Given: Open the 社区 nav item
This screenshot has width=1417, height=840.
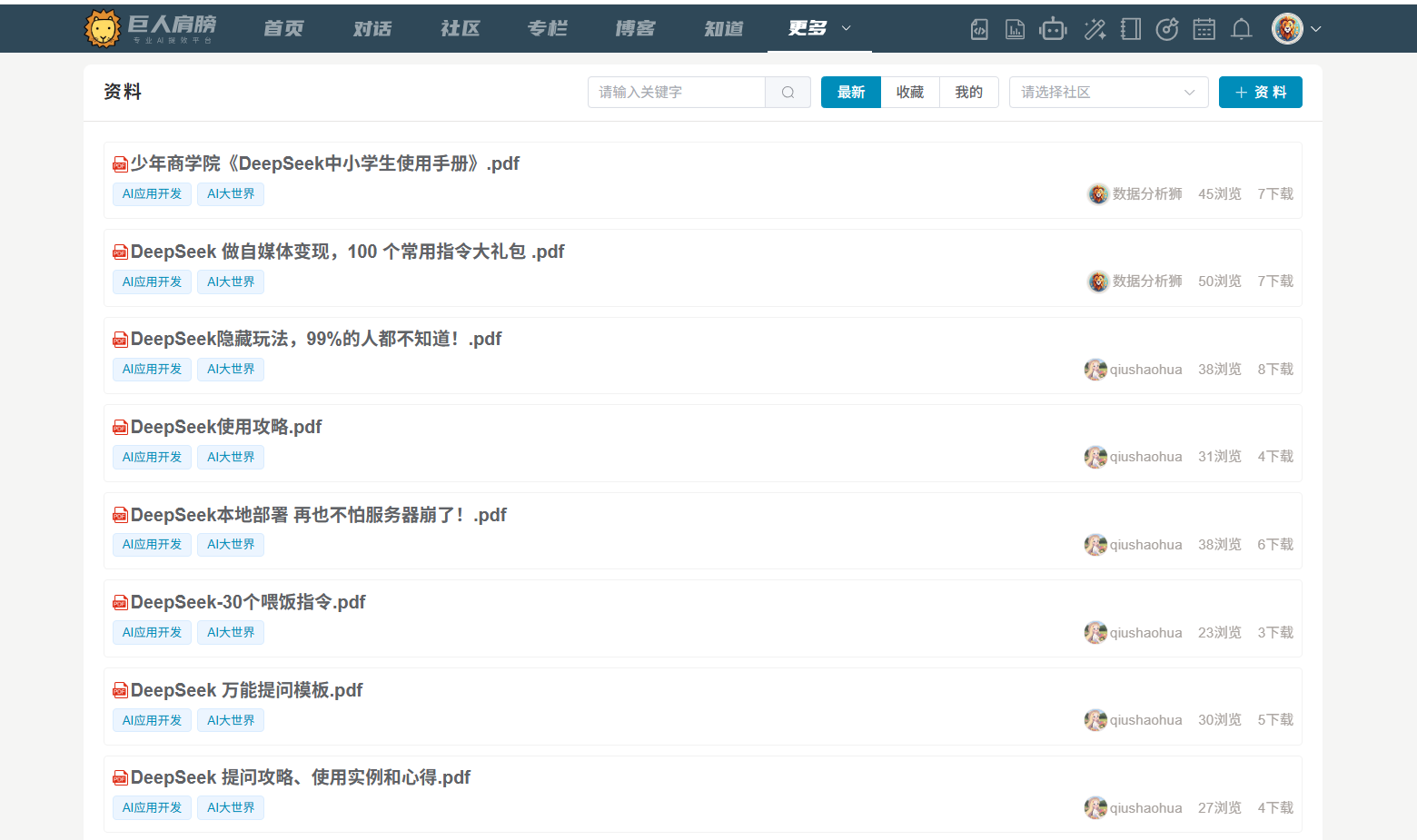Looking at the screenshot, I should click(461, 28).
